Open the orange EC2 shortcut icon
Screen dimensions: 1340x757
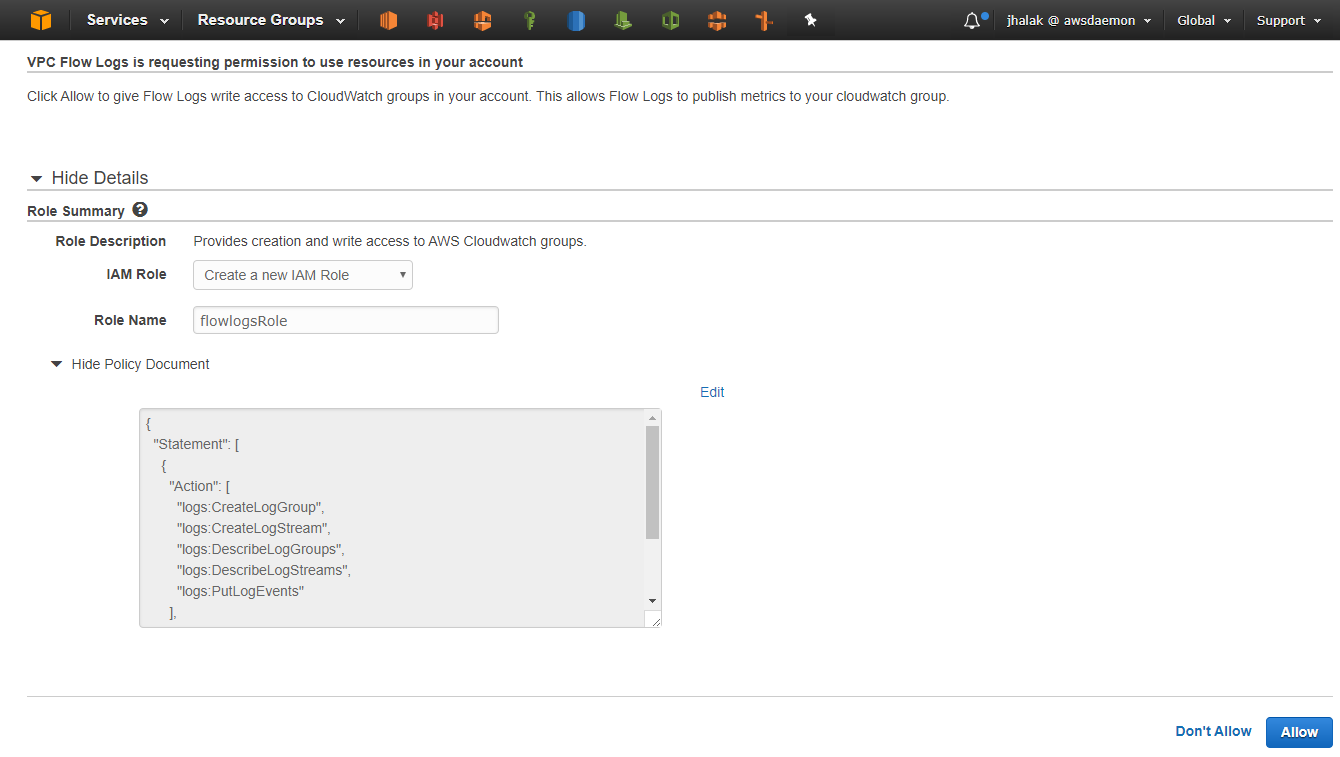[388, 20]
